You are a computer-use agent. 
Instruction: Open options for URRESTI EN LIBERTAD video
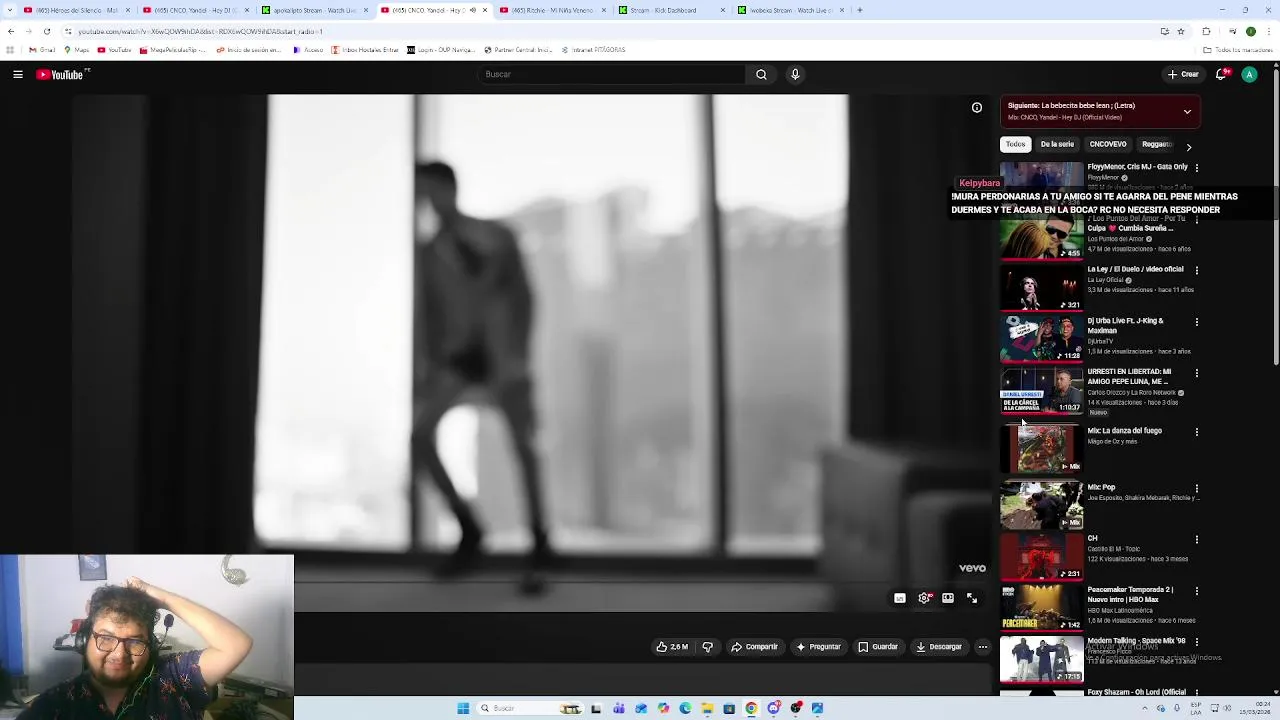tap(1197, 373)
